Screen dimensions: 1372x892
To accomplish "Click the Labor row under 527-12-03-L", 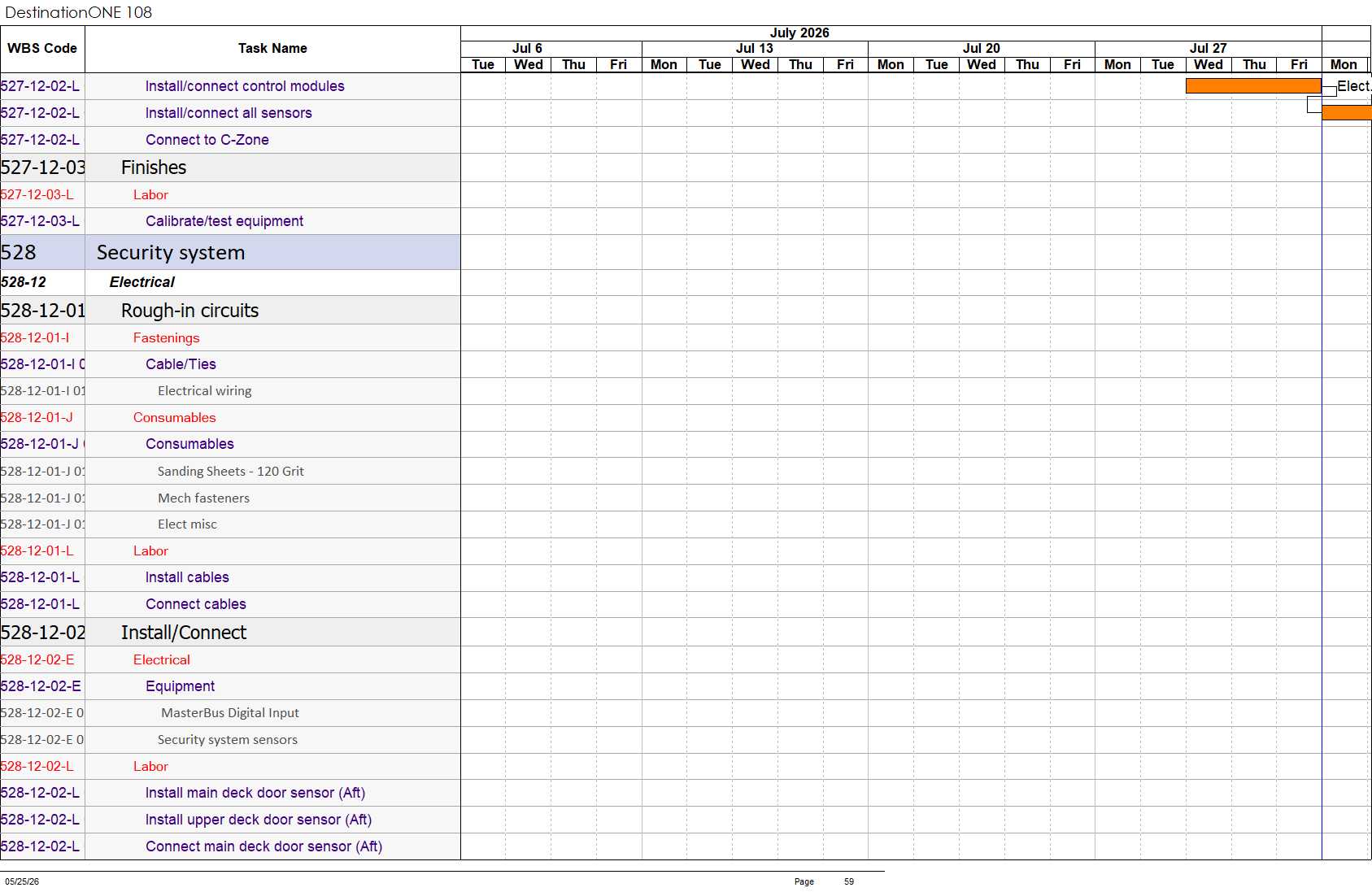I will tap(230, 194).
